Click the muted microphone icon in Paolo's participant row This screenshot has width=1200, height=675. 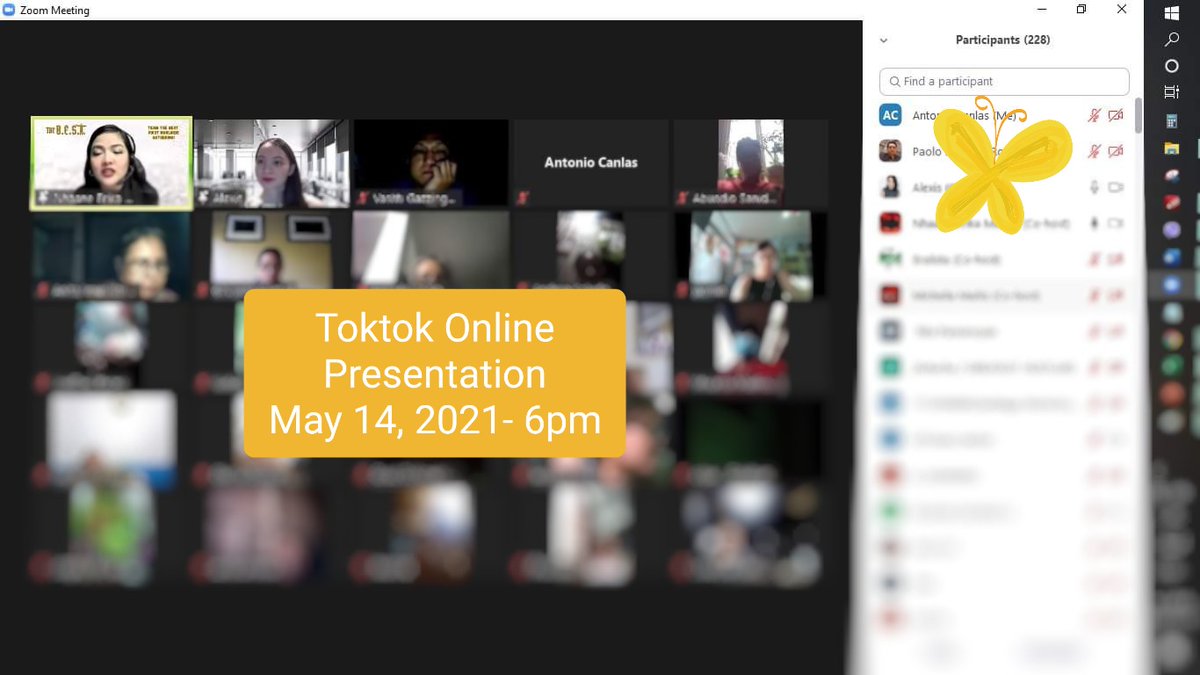(x=1095, y=151)
